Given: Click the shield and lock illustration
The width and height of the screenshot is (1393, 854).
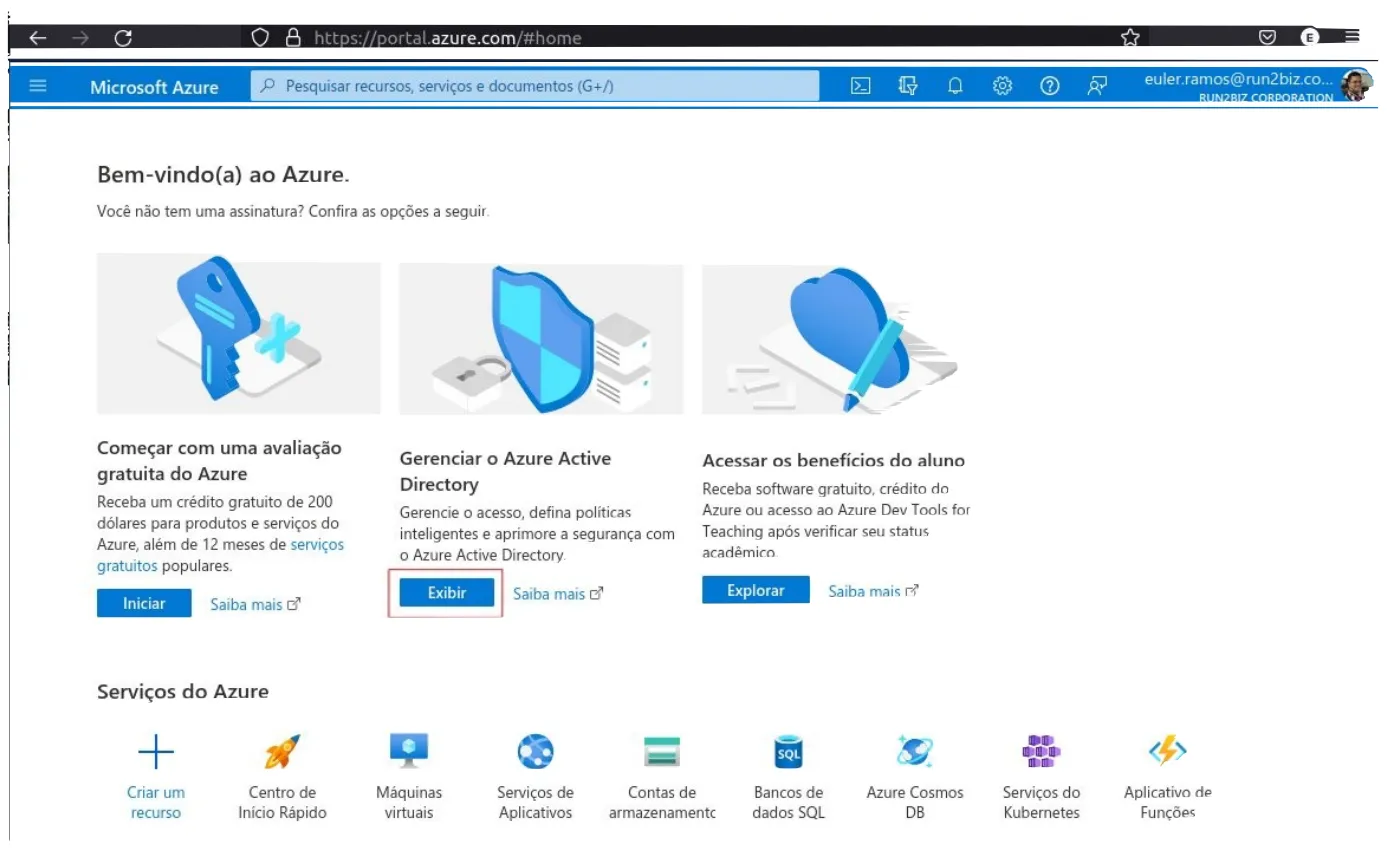Looking at the screenshot, I should point(541,339).
